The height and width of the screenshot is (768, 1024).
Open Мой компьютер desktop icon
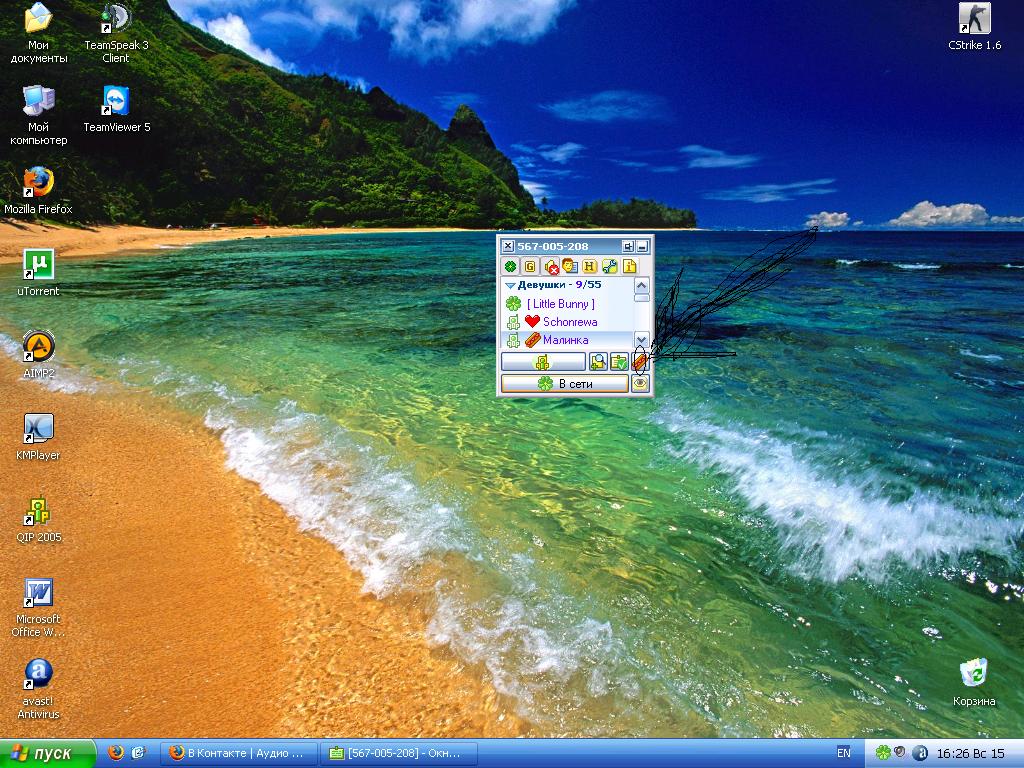[x=39, y=116]
